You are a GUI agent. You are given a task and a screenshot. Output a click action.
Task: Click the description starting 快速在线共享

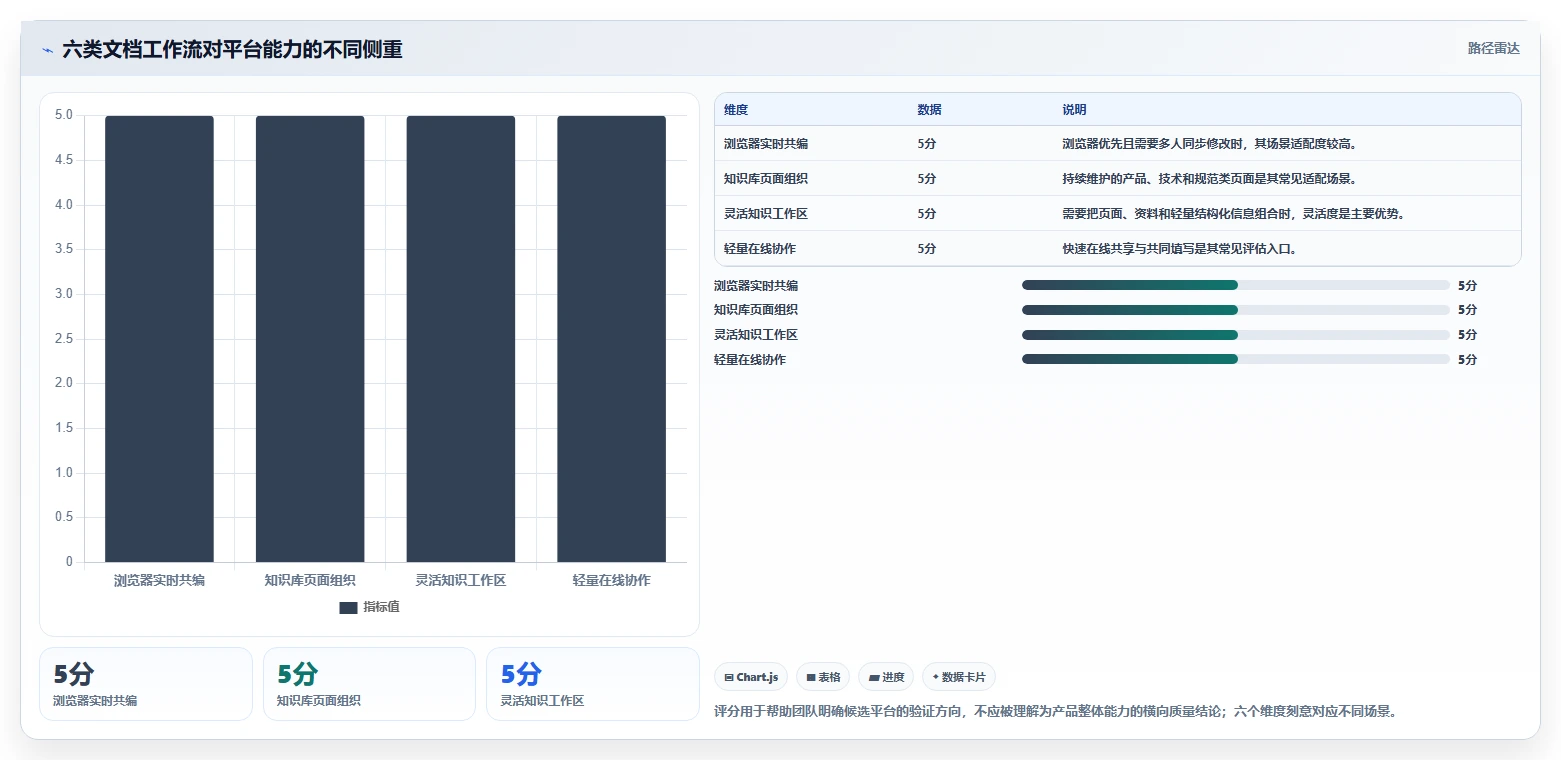[x=1179, y=249]
